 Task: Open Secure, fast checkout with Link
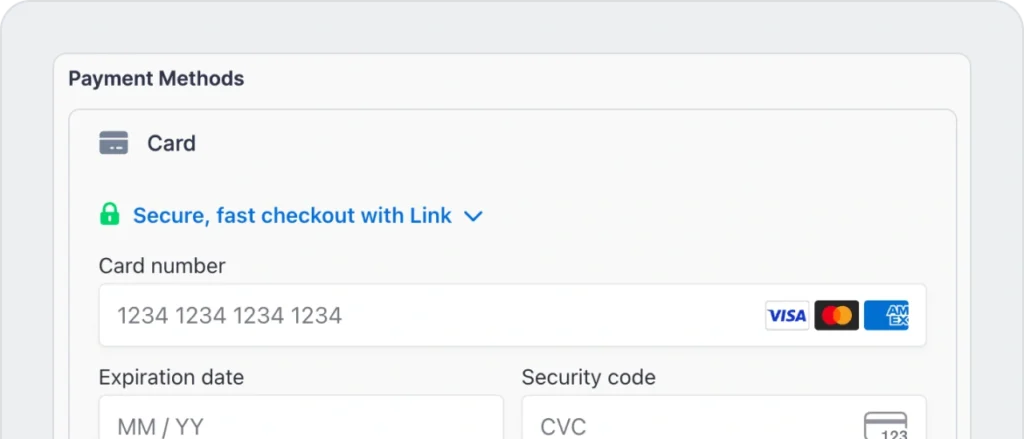292,215
